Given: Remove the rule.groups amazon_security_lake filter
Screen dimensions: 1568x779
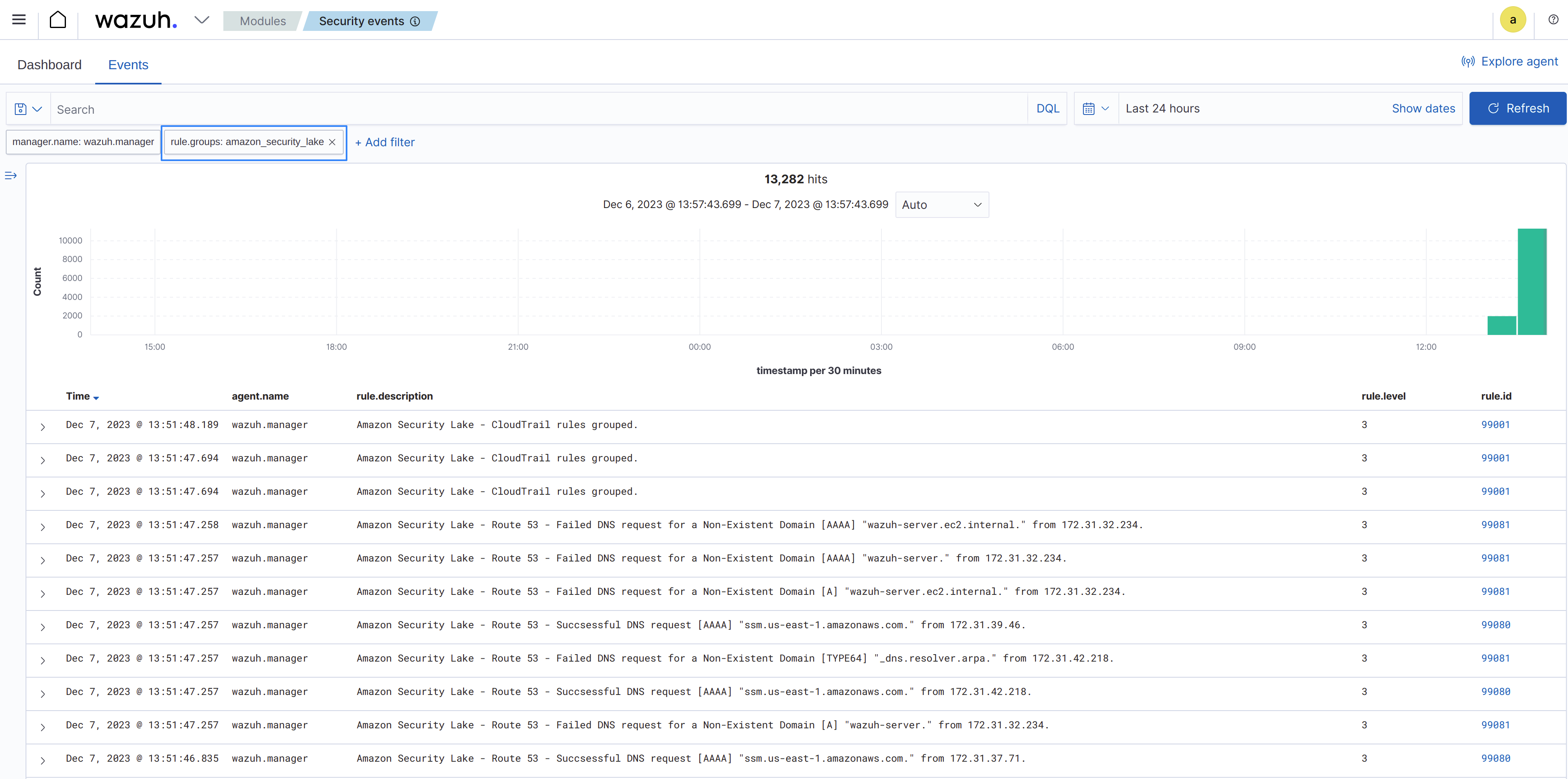Looking at the screenshot, I should (332, 142).
